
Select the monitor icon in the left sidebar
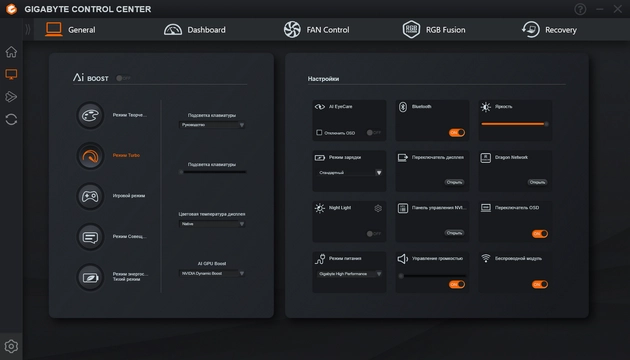(11, 74)
